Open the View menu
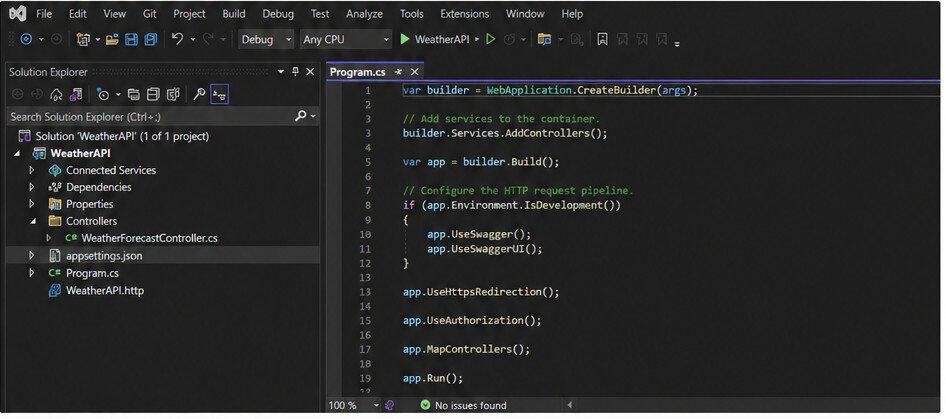 pos(115,13)
